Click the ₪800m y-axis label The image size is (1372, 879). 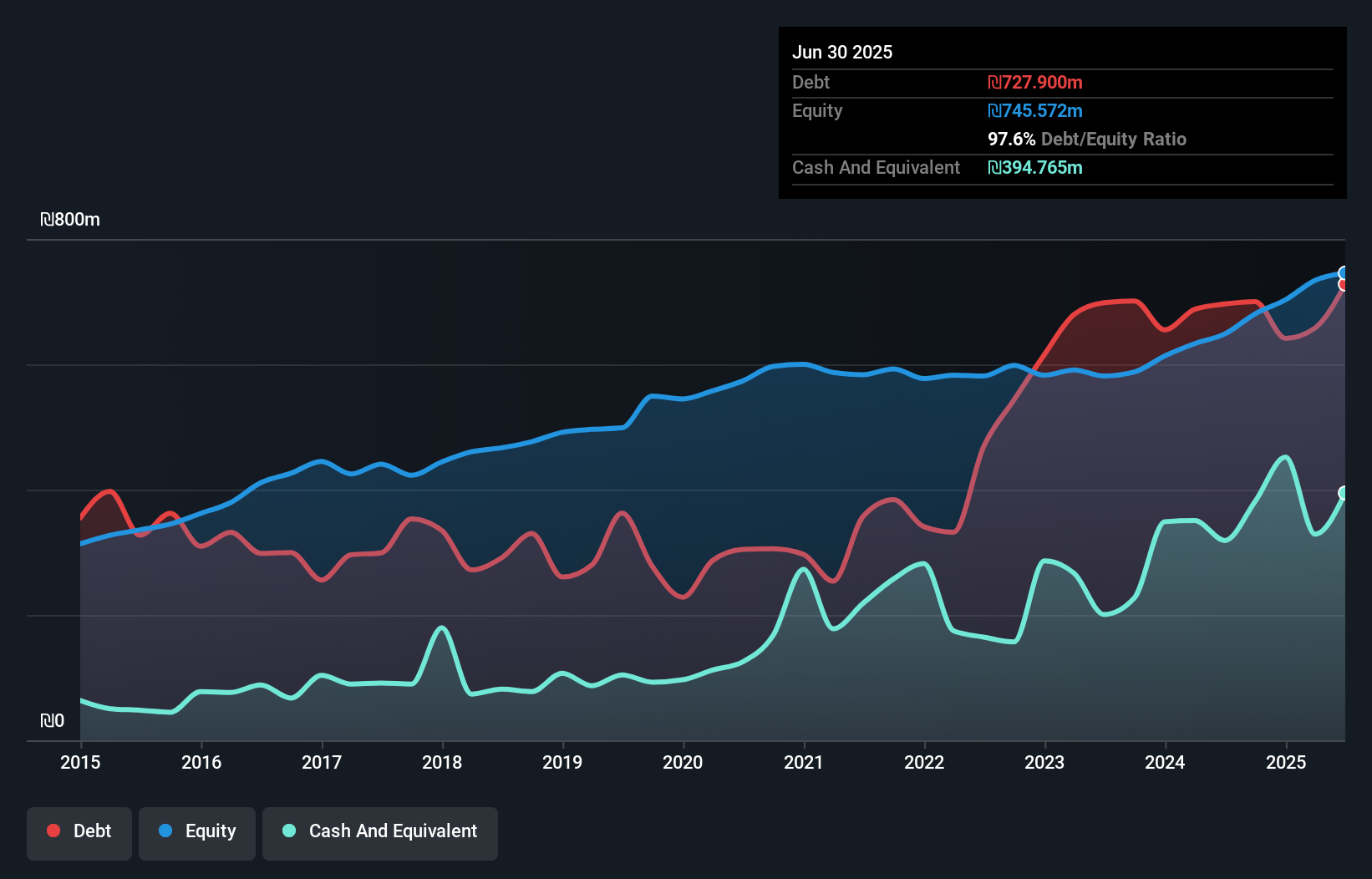coord(70,220)
